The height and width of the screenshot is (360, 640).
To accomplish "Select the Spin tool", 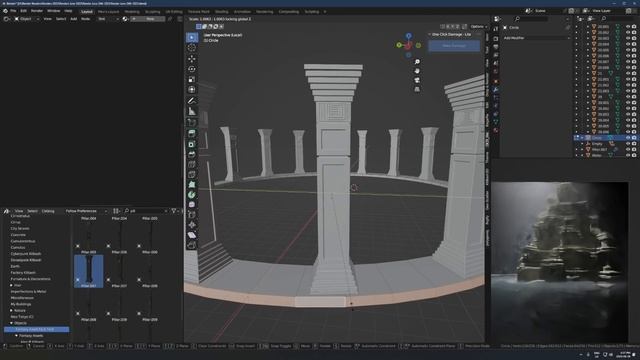I will pos(192,195).
